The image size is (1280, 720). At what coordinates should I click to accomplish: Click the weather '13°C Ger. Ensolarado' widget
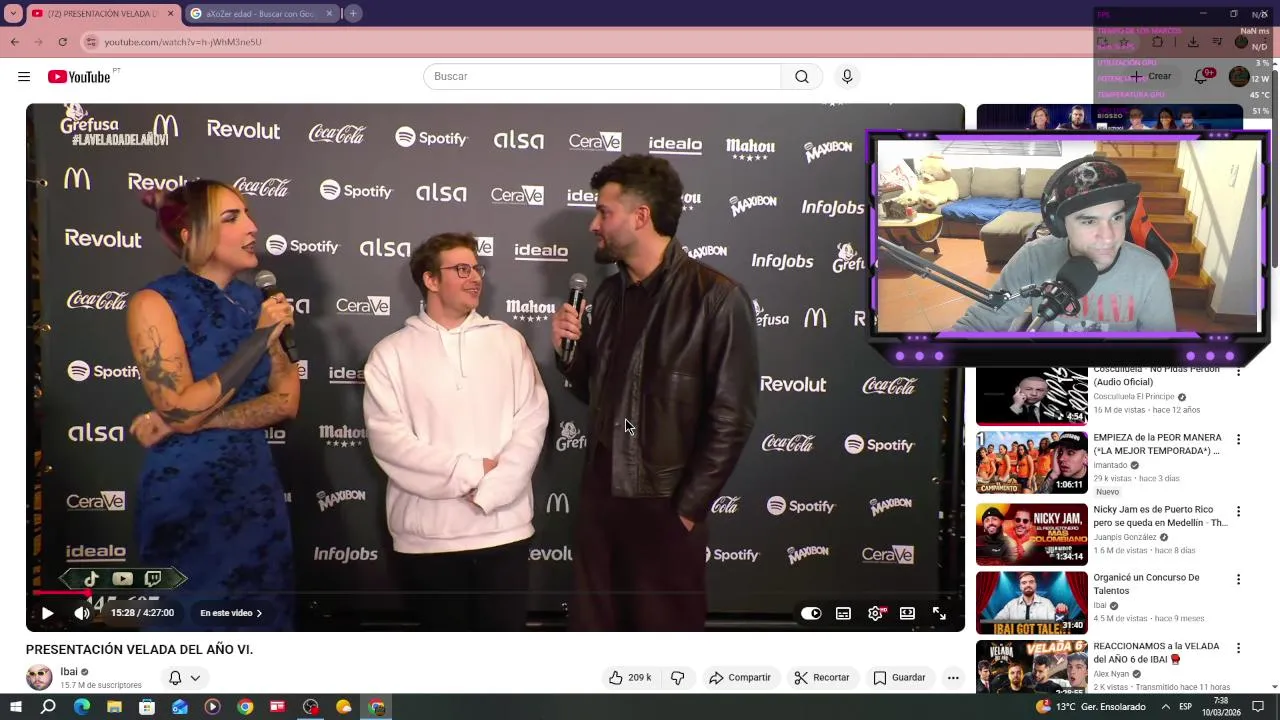1091,707
